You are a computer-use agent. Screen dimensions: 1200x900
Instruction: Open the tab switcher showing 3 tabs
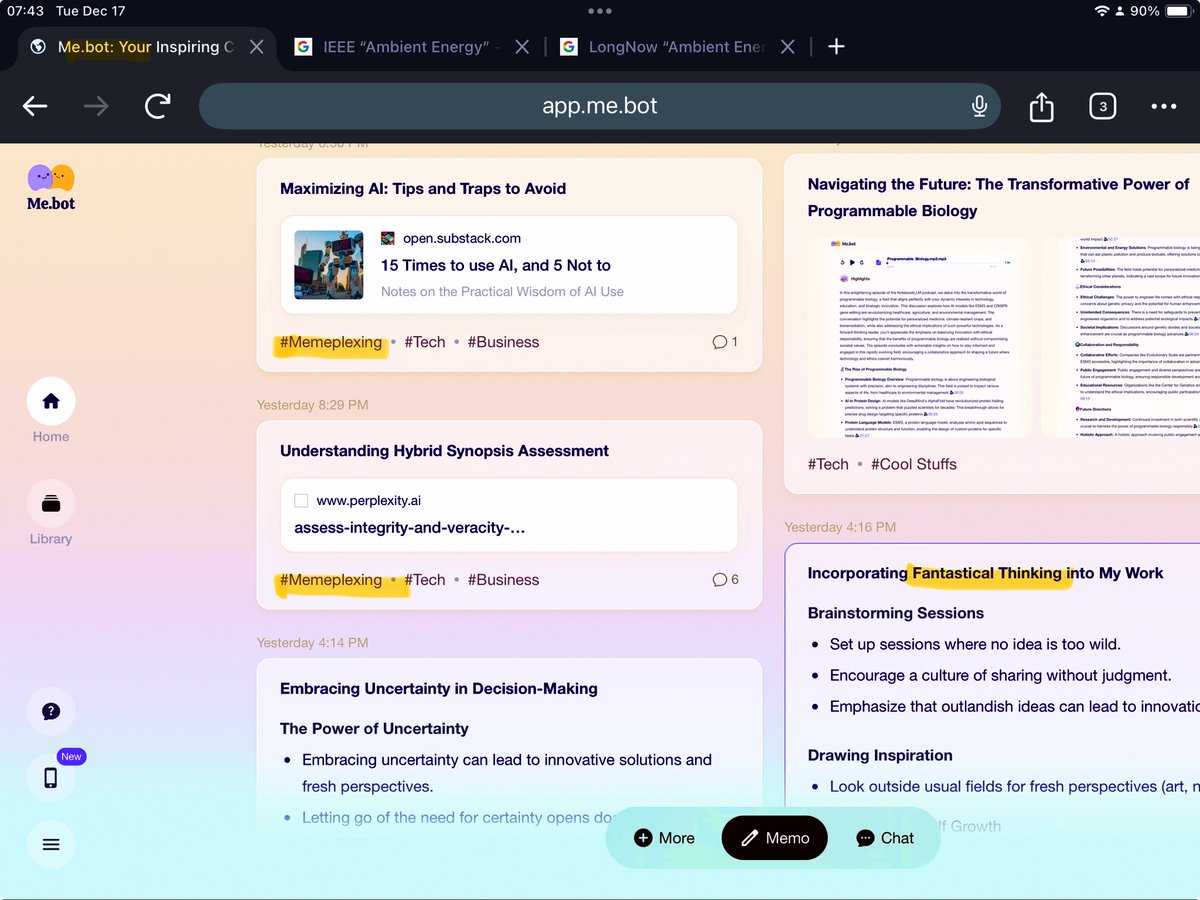(x=1102, y=106)
